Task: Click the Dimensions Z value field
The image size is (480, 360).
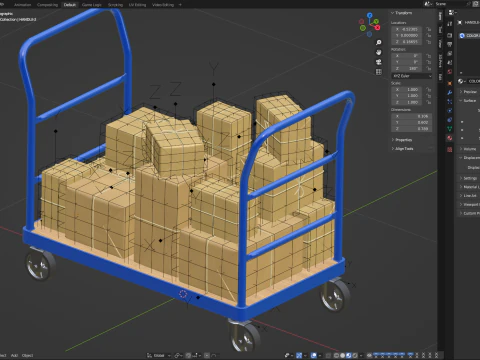Action: point(412,129)
